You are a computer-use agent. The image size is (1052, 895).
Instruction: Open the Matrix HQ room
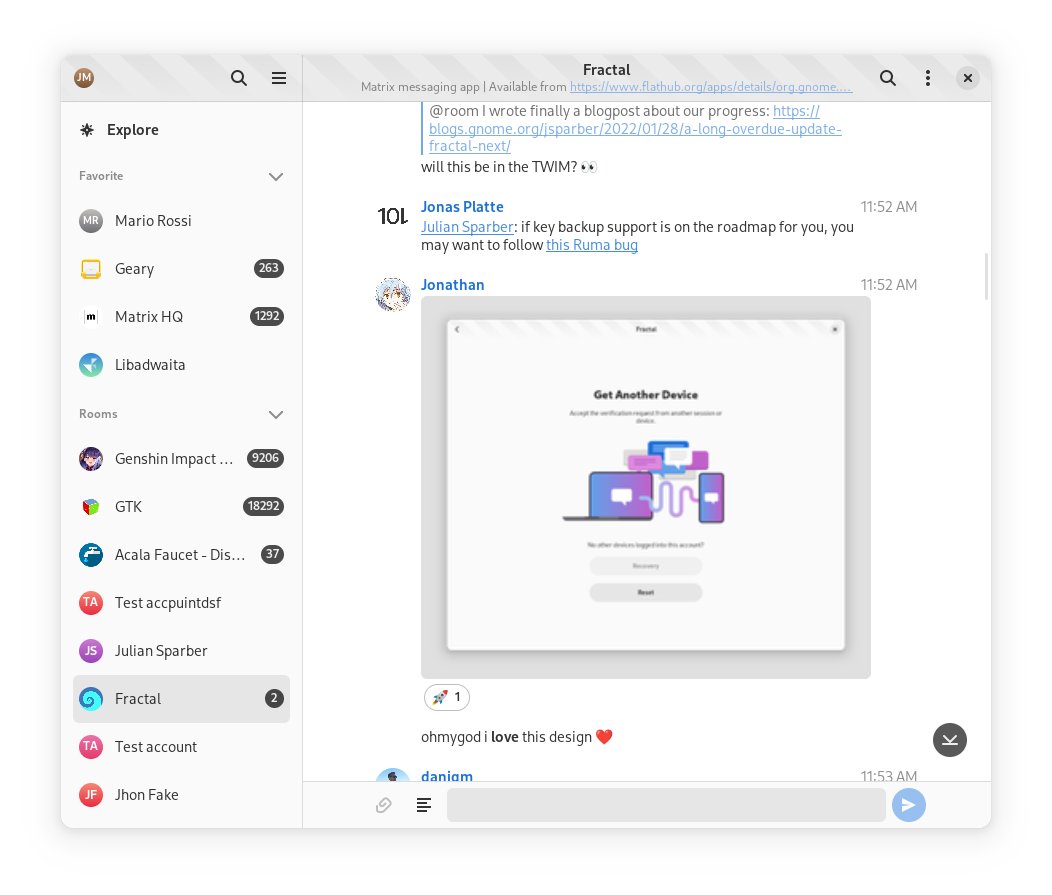click(149, 317)
